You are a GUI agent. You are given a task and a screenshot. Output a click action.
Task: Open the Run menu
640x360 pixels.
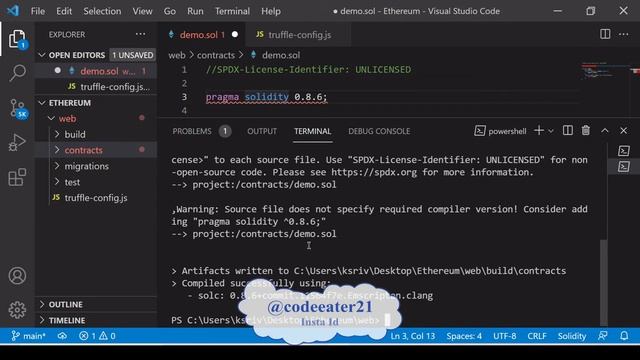(195, 11)
